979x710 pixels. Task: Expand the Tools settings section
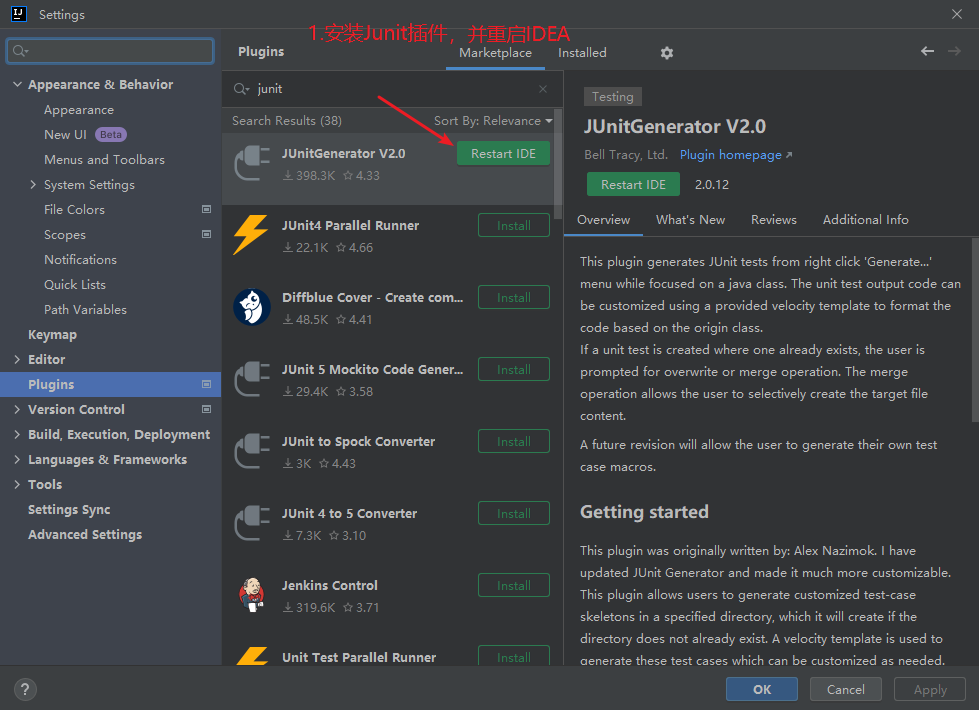click(17, 484)
